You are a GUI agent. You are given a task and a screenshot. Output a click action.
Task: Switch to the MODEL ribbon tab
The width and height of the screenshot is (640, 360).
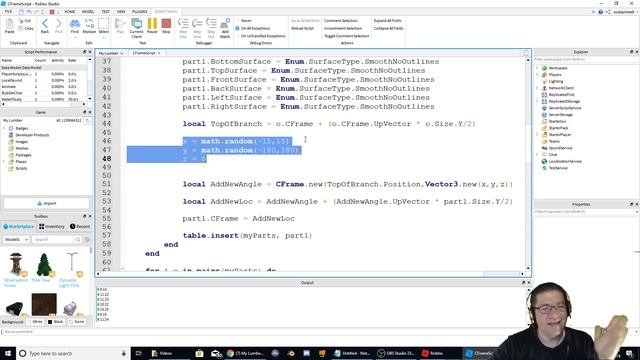pos(88,12)
